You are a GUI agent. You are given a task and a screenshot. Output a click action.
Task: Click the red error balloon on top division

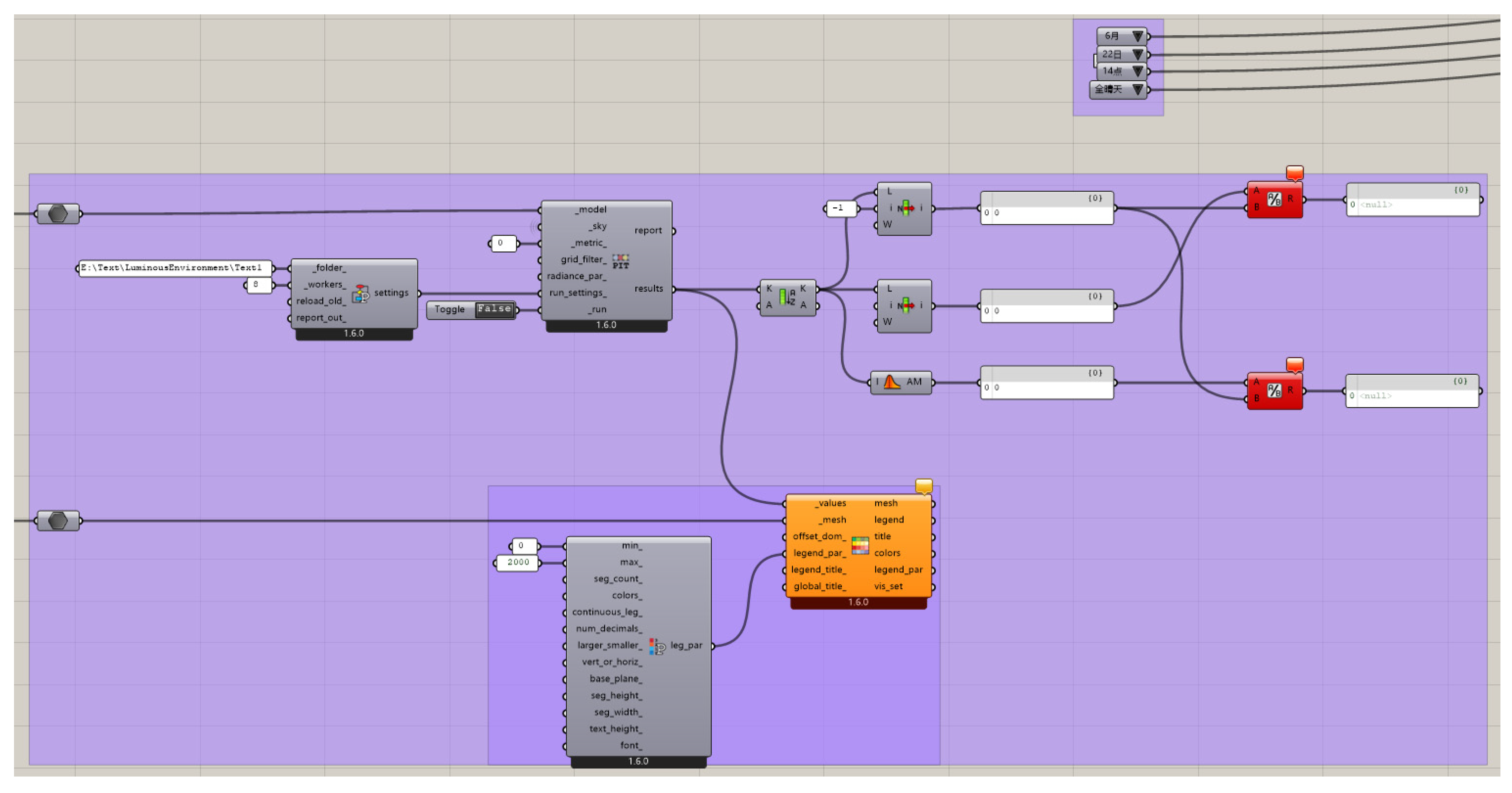coord(1294,173)
